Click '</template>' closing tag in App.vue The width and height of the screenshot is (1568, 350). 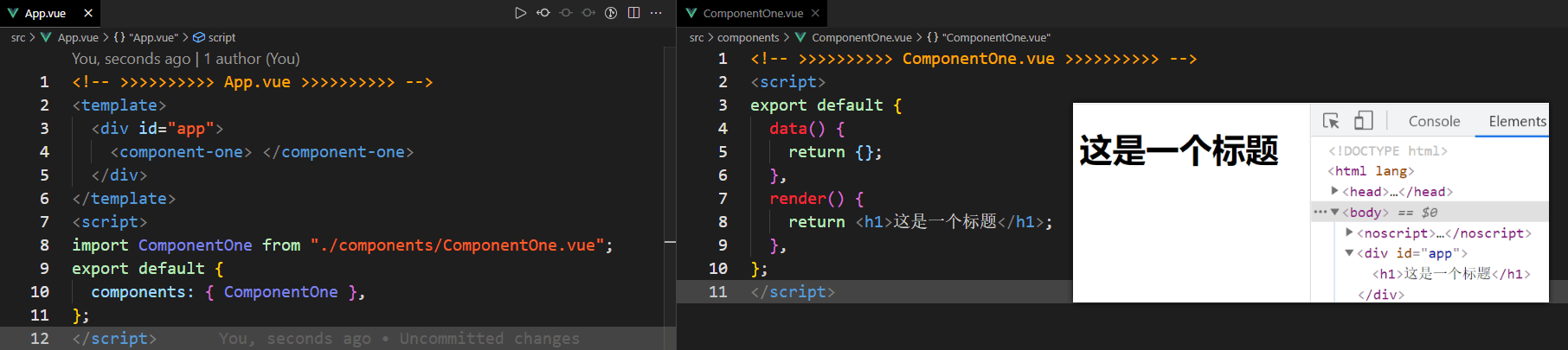[124, 199]
